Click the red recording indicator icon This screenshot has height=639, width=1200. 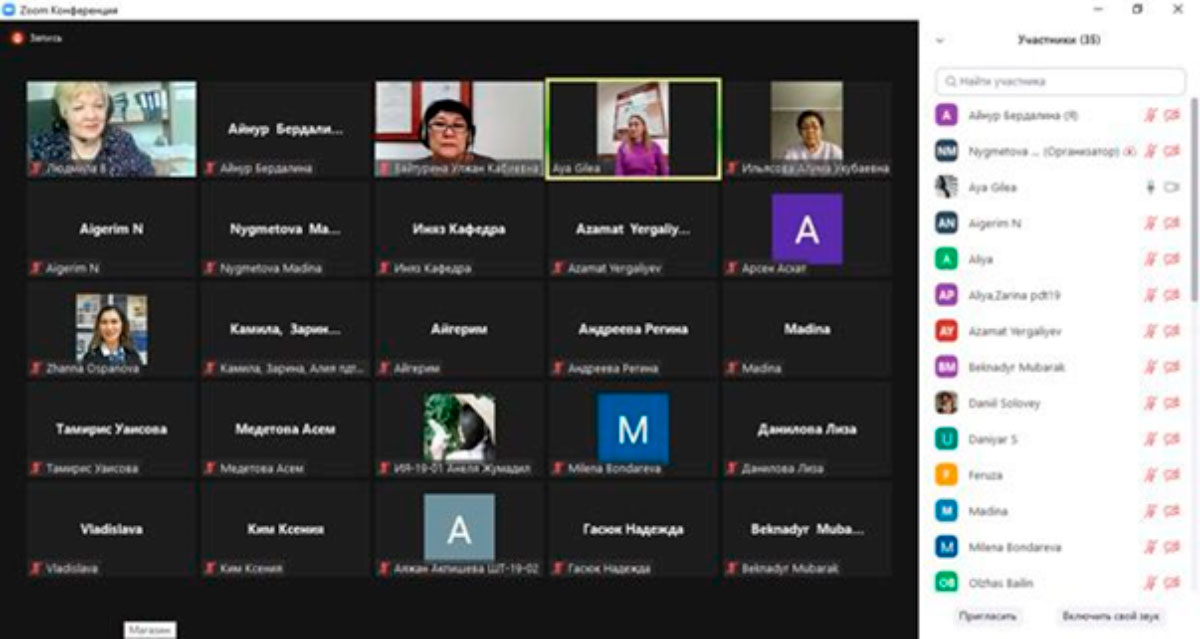pyautogui.click(x=16, y=38)
